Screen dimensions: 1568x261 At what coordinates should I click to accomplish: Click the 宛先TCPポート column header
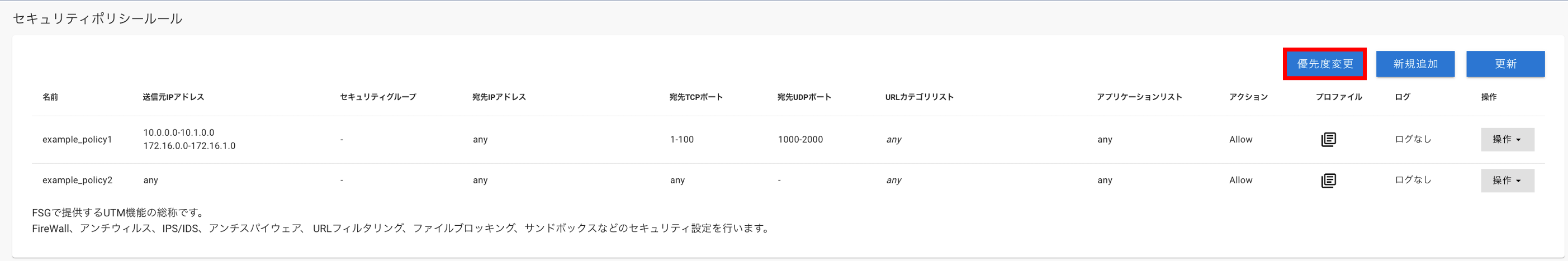tap(697, 97)
